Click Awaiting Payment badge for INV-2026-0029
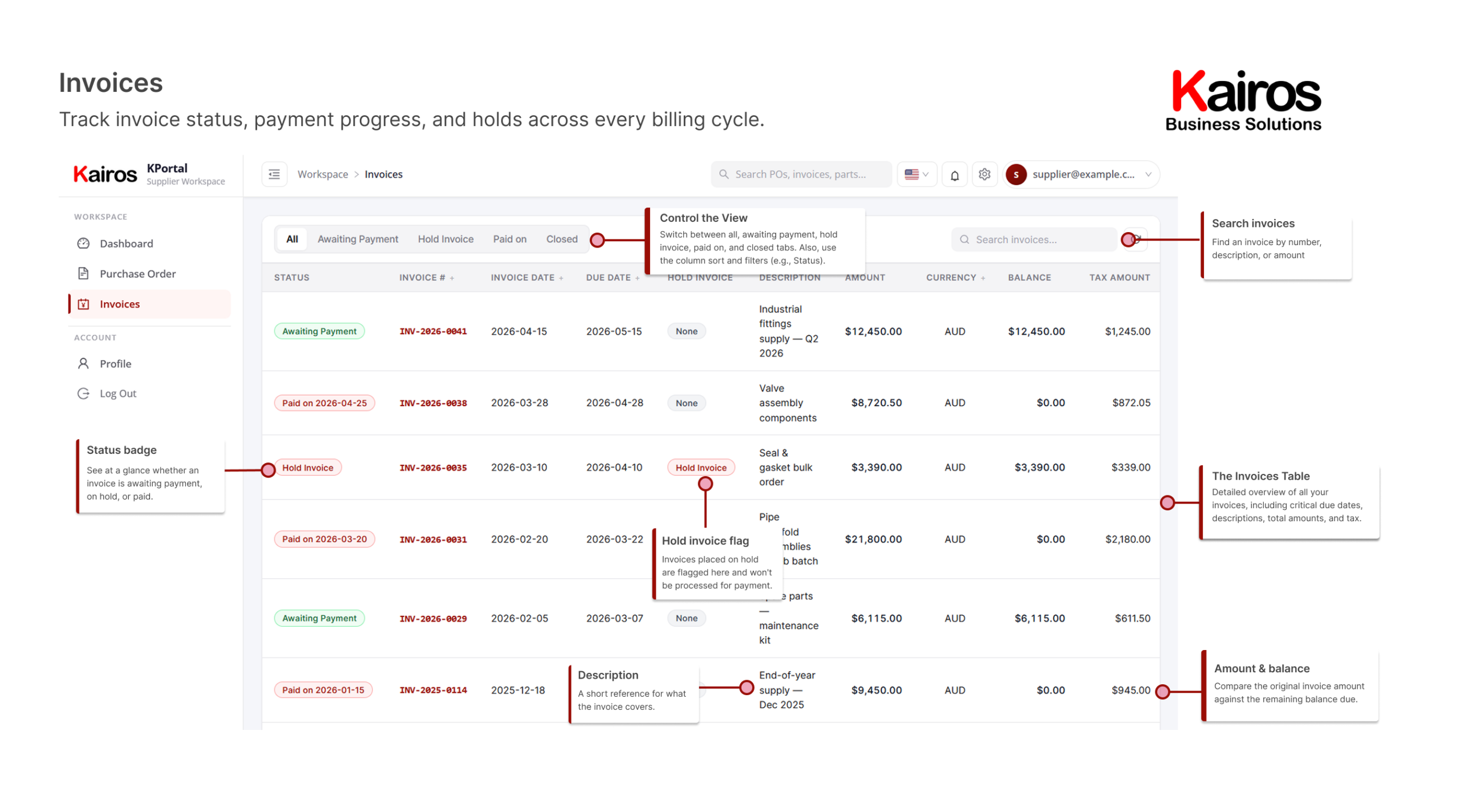The height and width of the screenshot is (812, 1460). (319, 618)
